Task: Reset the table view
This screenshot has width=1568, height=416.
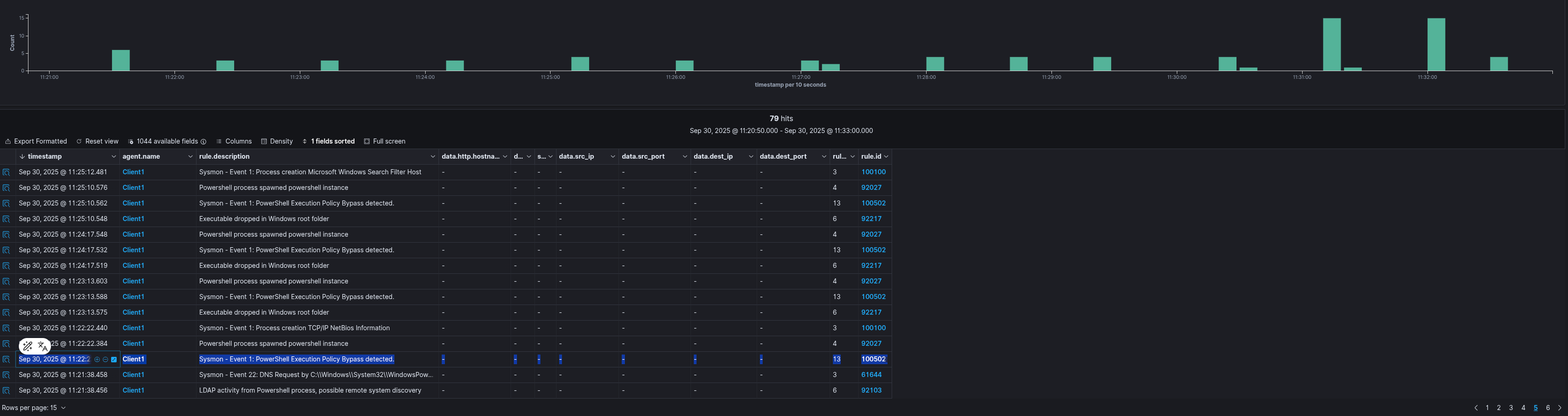Action: pyautogui.click(x=97, y=141)
